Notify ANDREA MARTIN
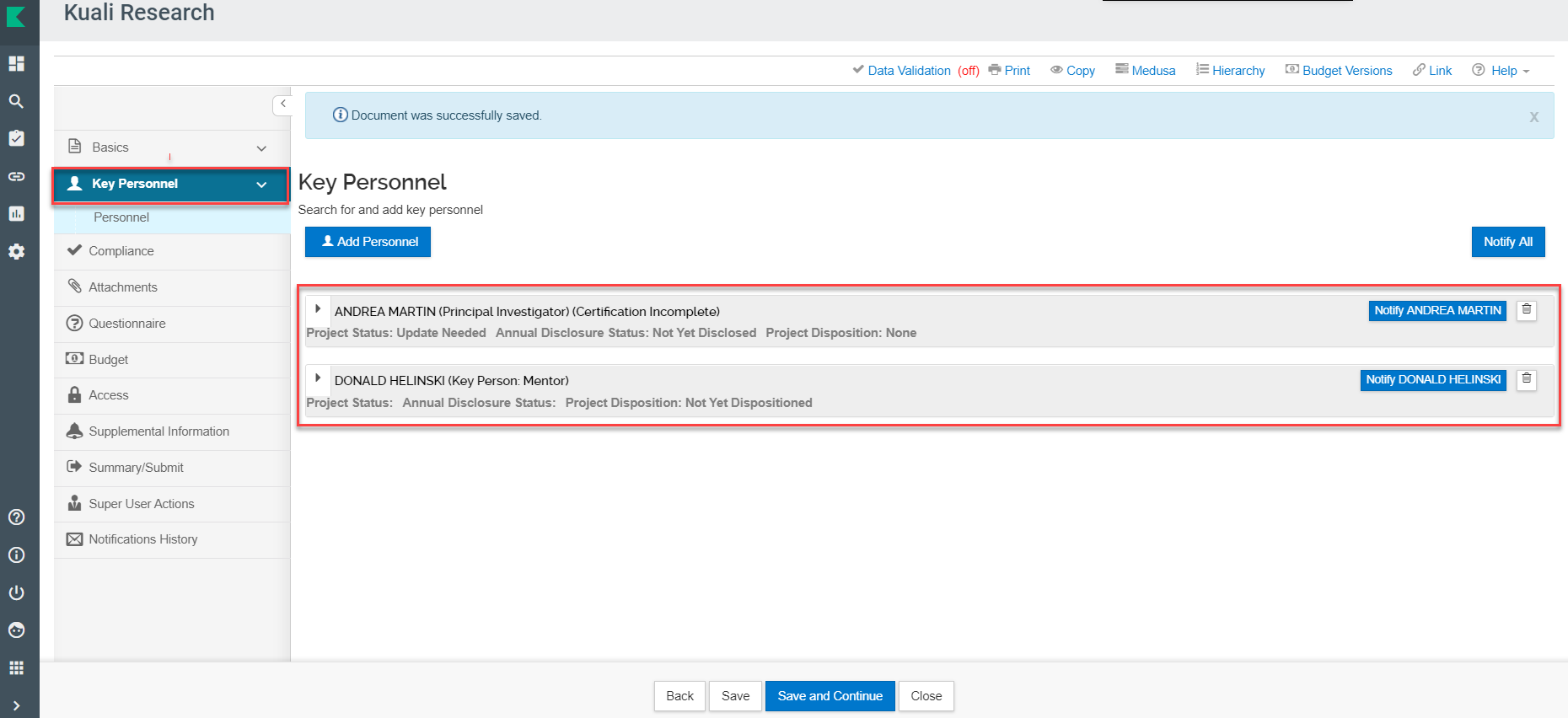This screenshot has width=1568, height=718. pos(1437,310)
